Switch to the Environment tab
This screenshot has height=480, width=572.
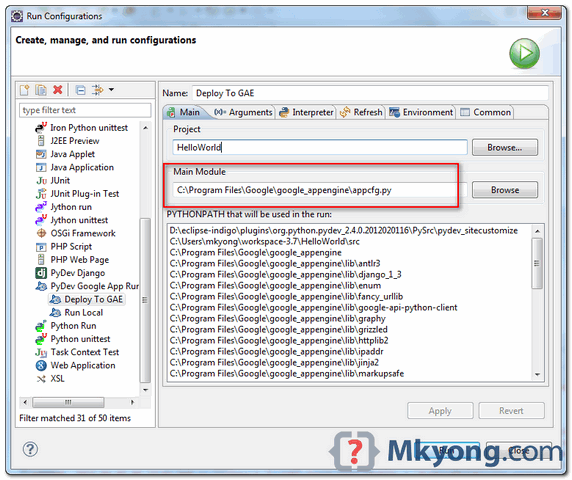[x=421, y=112]
